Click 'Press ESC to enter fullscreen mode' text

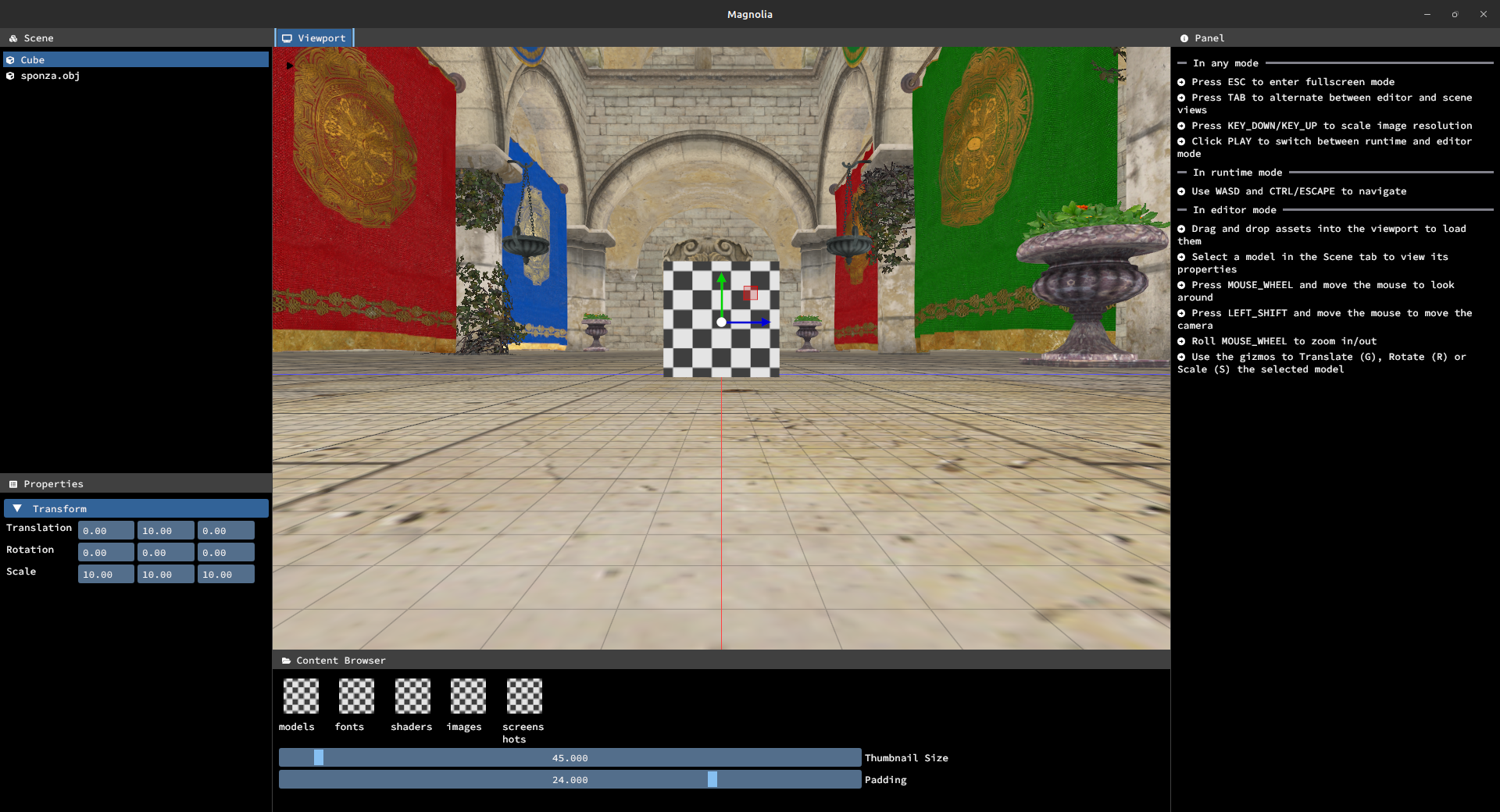pyautogui.click(x=1293, y=82)
